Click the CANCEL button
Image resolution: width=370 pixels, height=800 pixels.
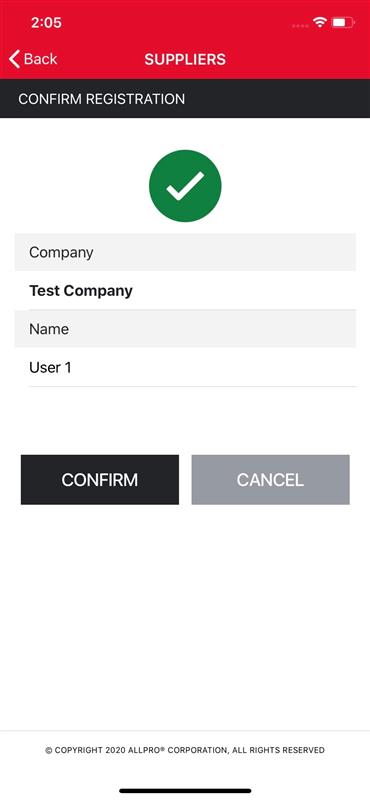pyautogui.click(x=270, y=480)
